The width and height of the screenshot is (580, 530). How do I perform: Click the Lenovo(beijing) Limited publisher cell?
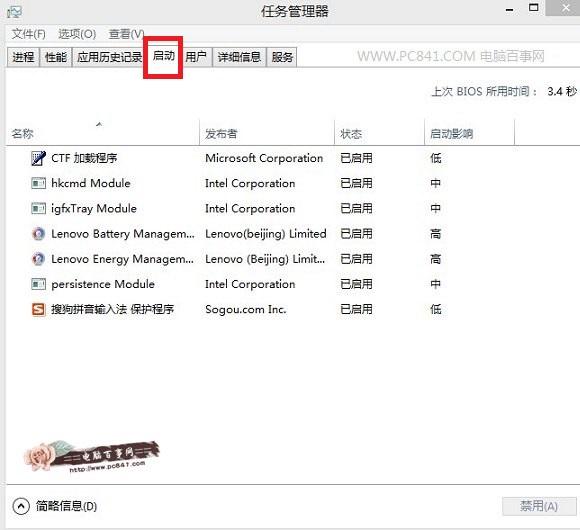coord(266,234)
